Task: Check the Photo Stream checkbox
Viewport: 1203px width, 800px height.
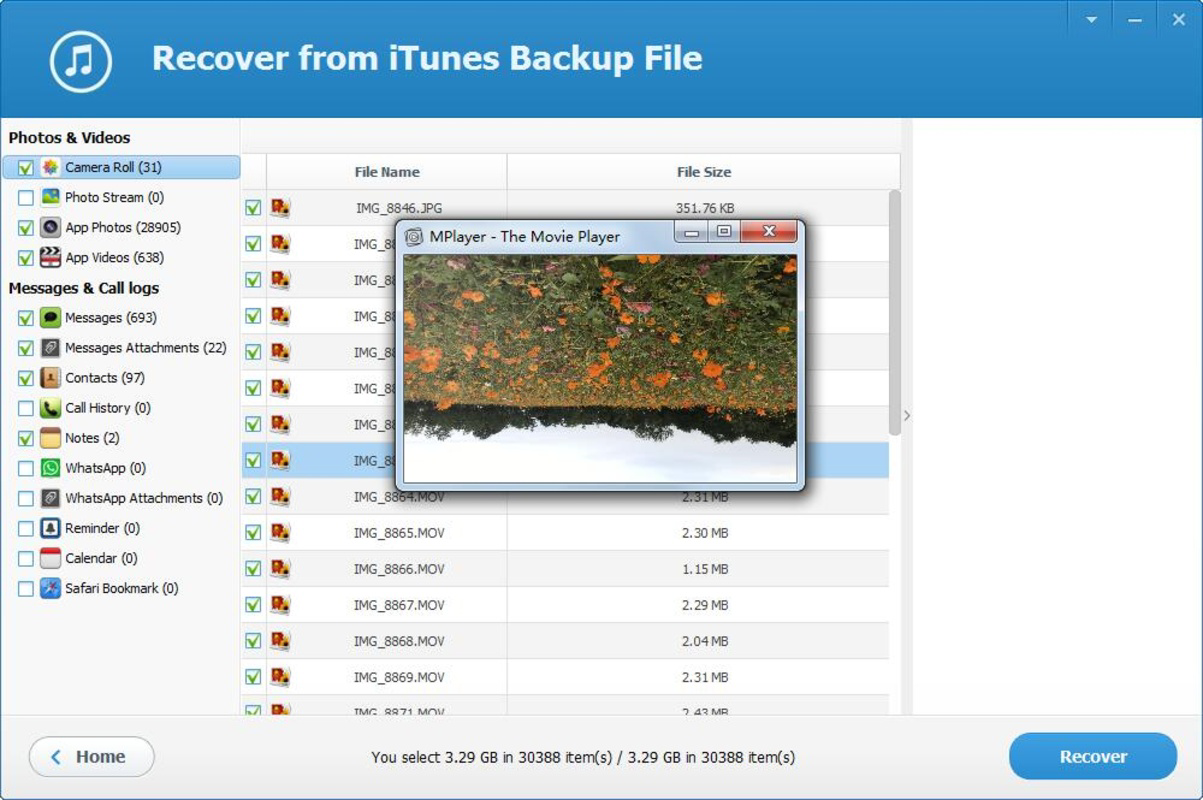Action: tap(26, 198)
